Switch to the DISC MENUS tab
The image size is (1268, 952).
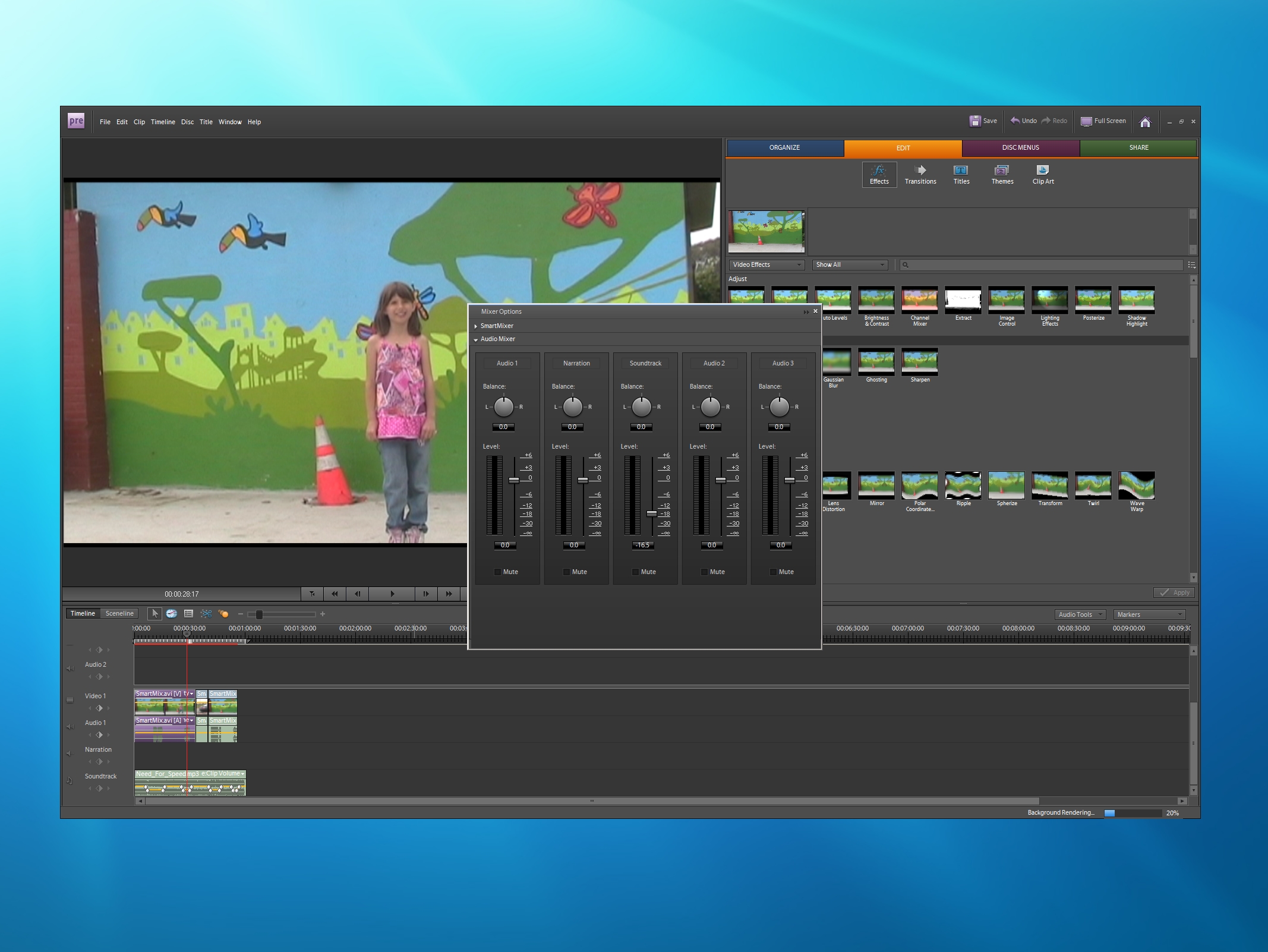1021,148
